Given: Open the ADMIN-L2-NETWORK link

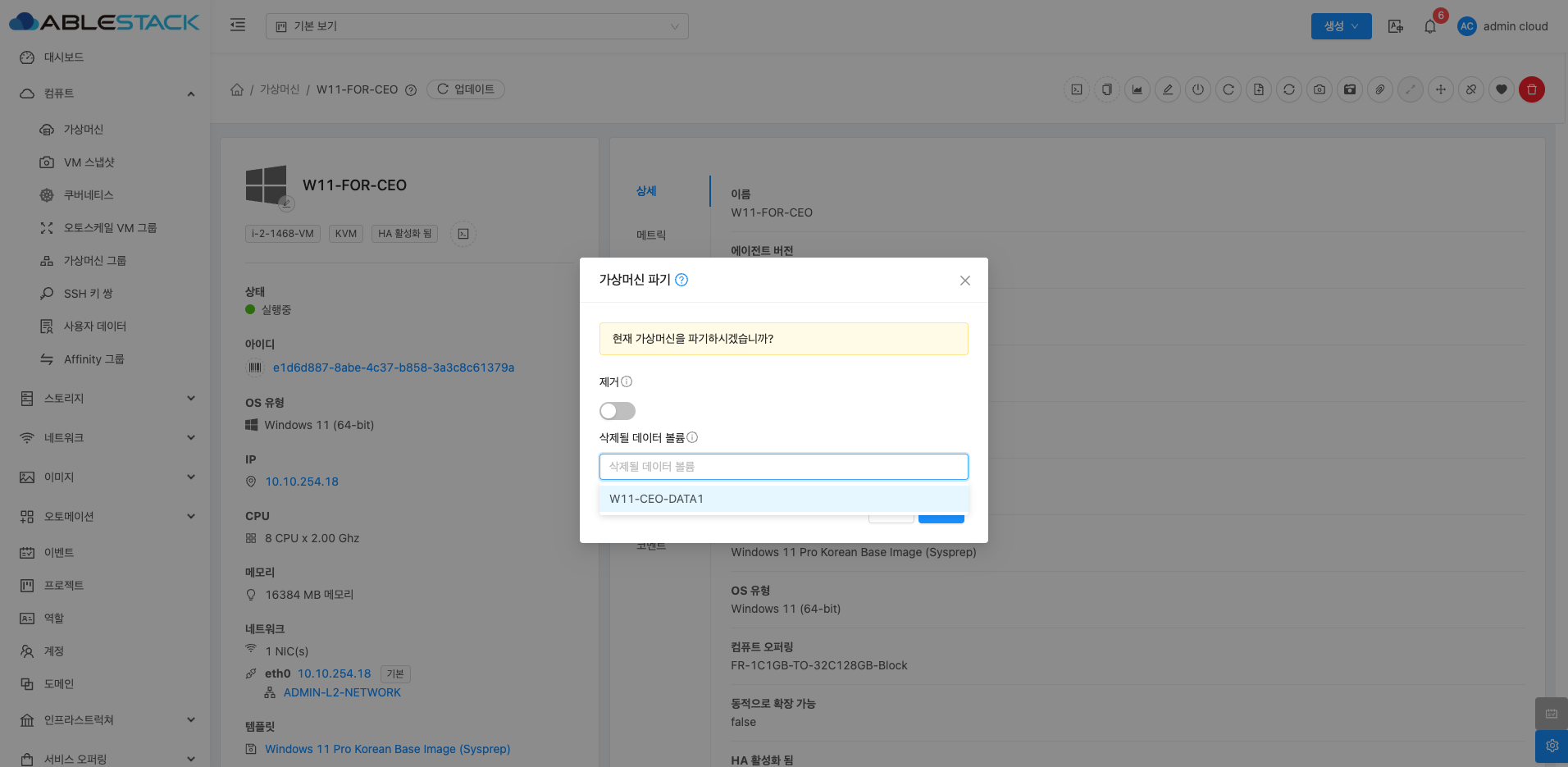Looking at the screenshot, I should [342, 693].
